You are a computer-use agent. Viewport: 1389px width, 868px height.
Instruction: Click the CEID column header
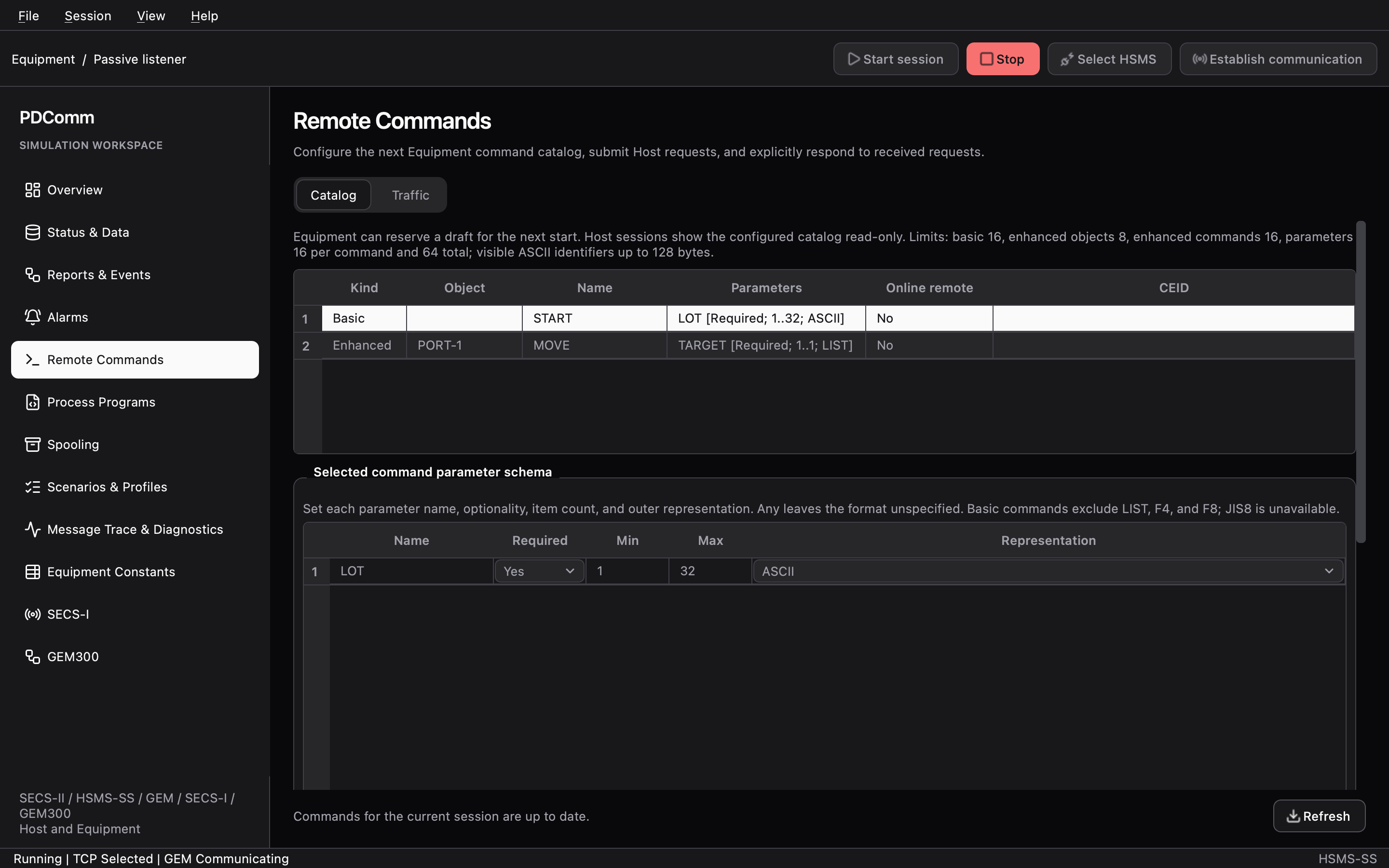click(1174, 287)
